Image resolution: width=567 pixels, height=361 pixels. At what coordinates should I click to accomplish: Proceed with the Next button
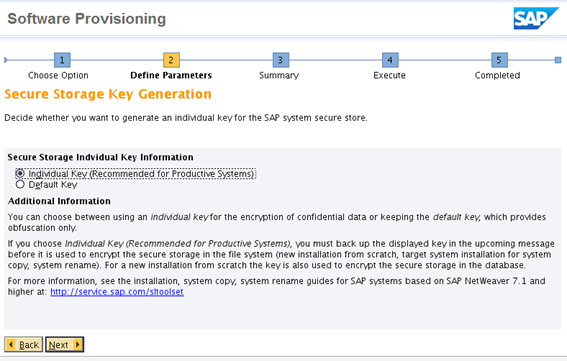(x=65, y=344)
